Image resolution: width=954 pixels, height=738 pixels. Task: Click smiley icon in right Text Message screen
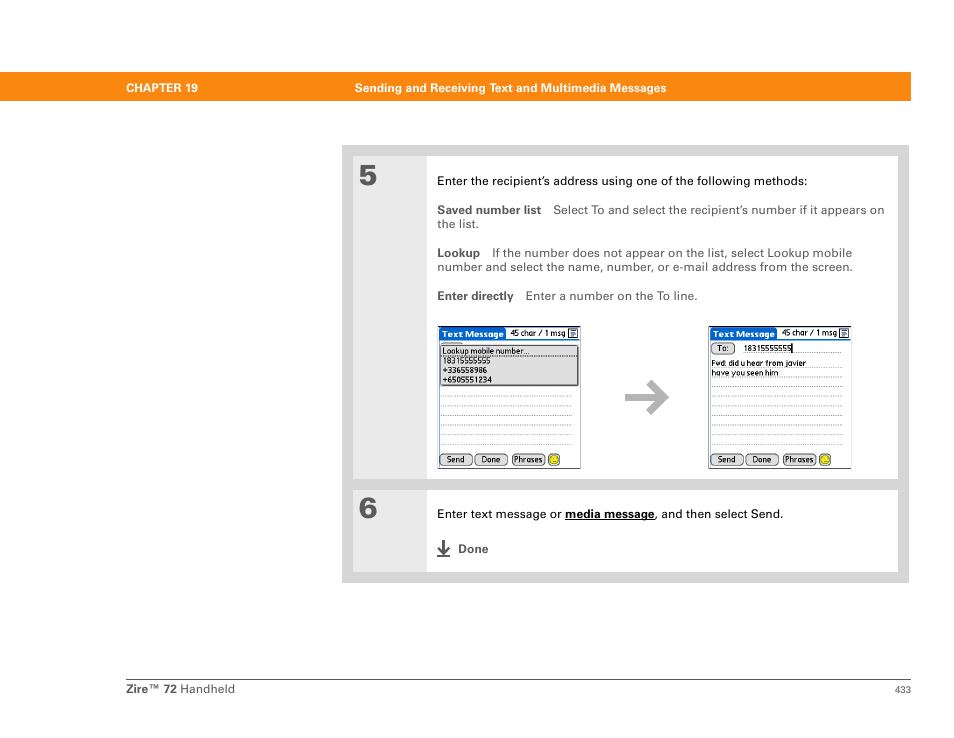825,460
